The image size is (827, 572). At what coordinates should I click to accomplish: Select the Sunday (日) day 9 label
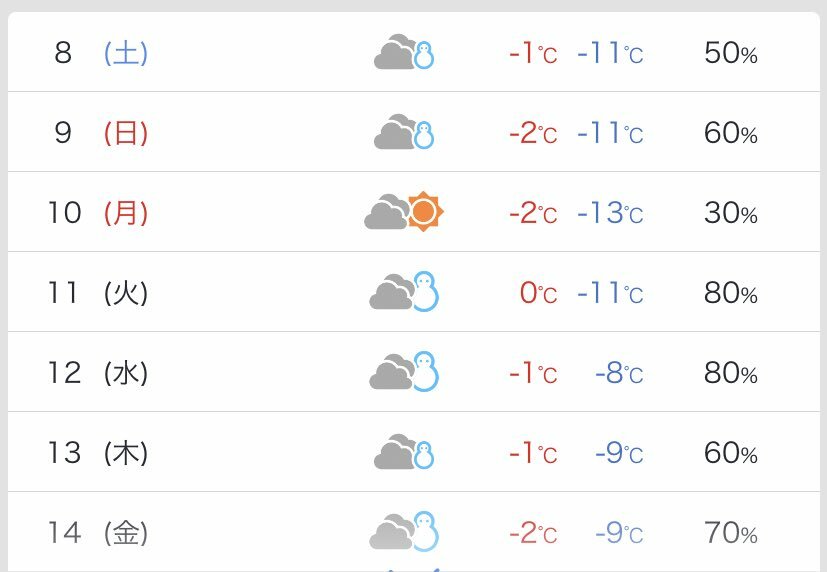(x=126, y=133)
